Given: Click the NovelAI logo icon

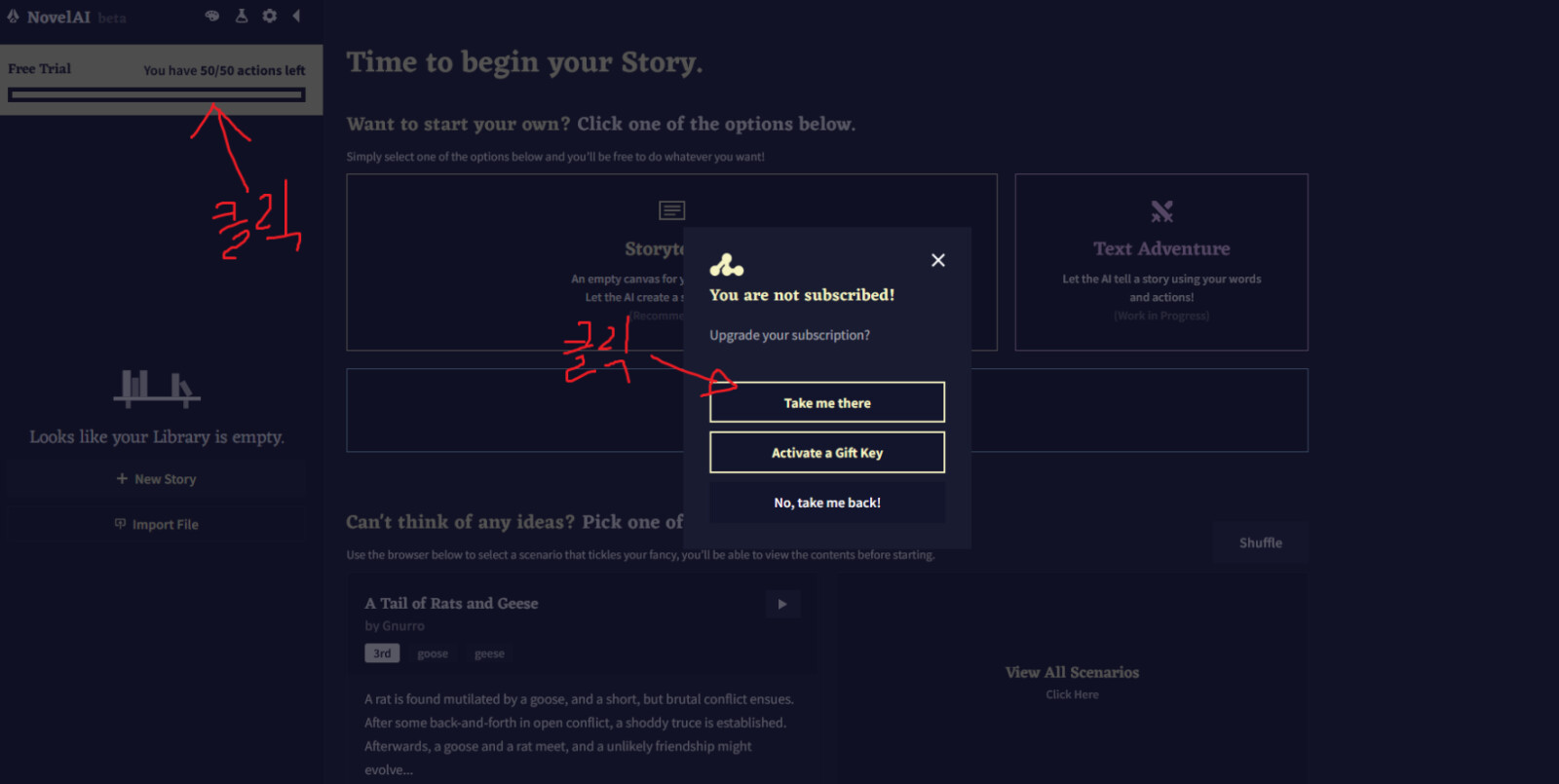Looking at the screenshot, I should (x=13, y=17).
